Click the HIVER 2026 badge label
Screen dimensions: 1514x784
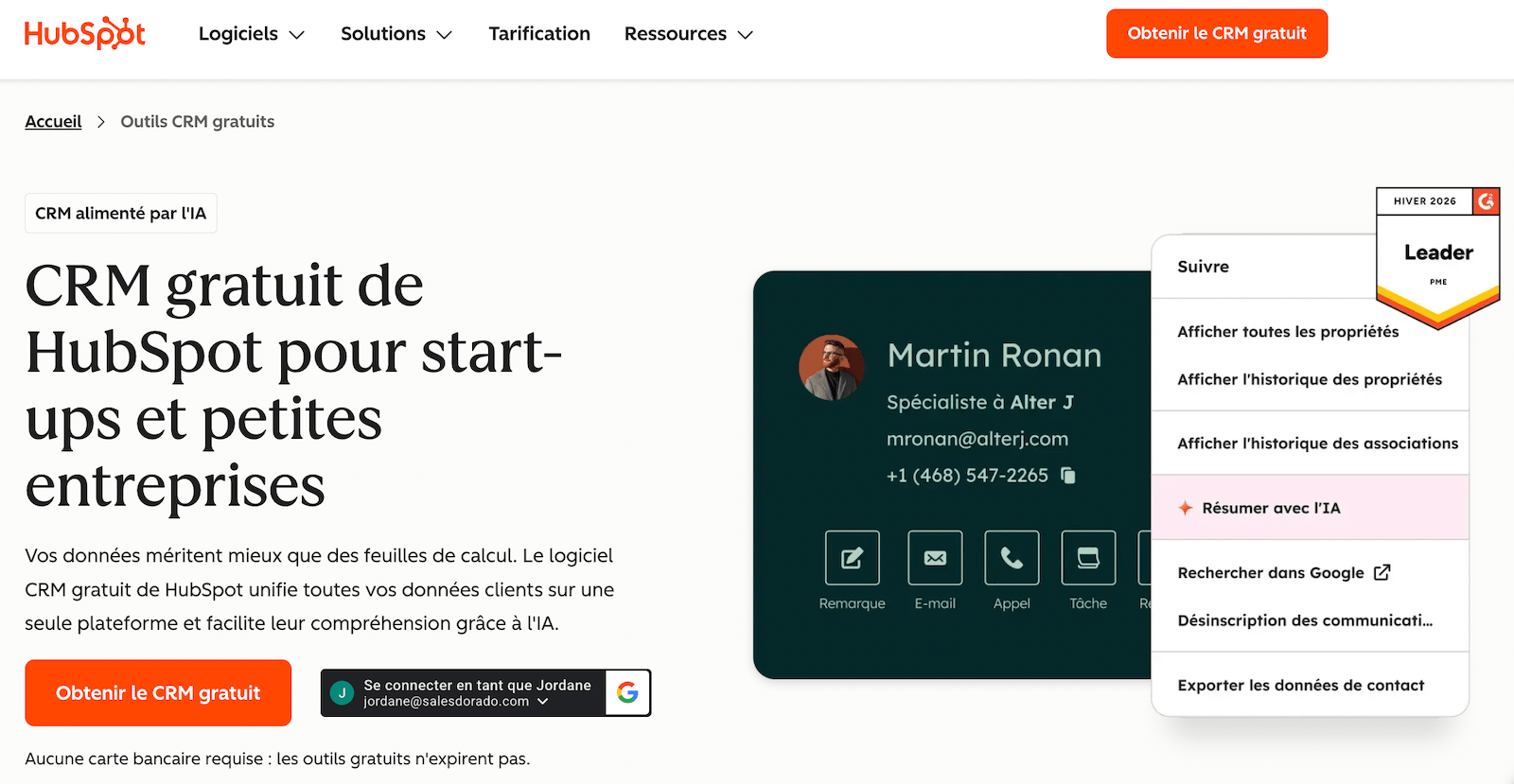tap(1425, 201)
